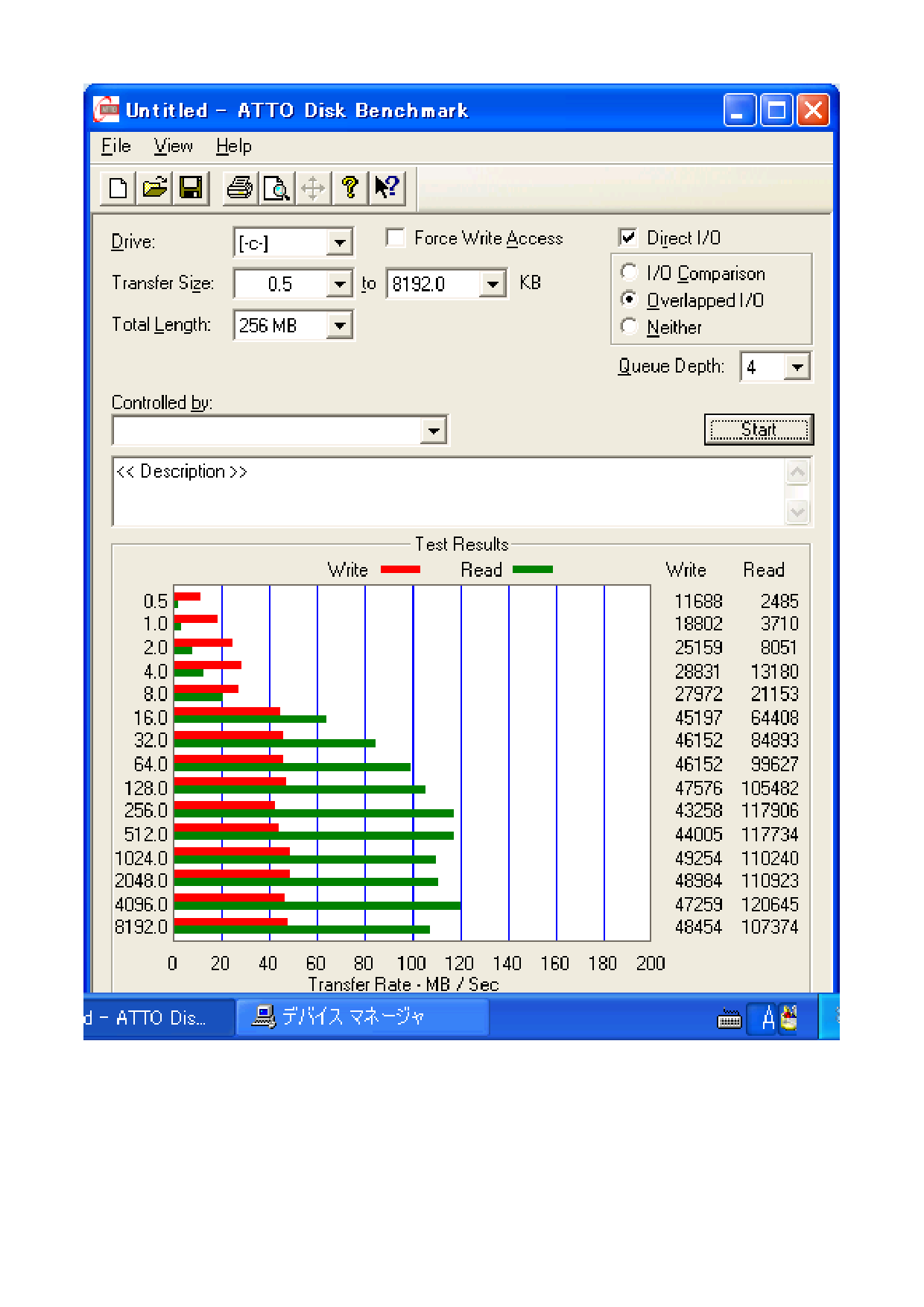924x1307 pixels.
Task: Click the Start benchmark button
Action: click(759, 430)
